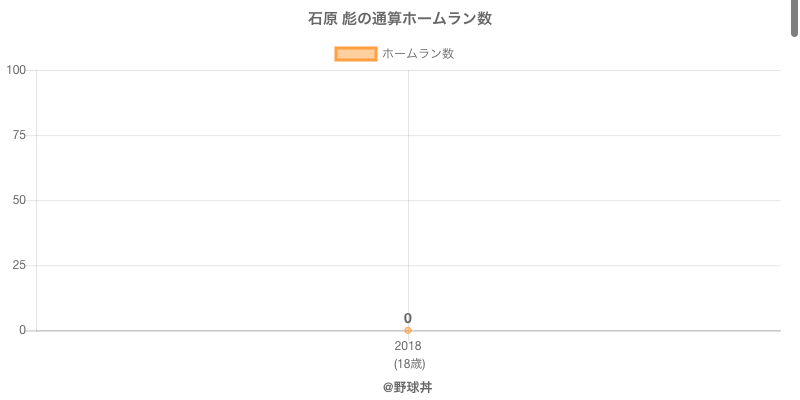Toggle the ホームラン数 legend label

pyautogui.click(x=418, y=54)
